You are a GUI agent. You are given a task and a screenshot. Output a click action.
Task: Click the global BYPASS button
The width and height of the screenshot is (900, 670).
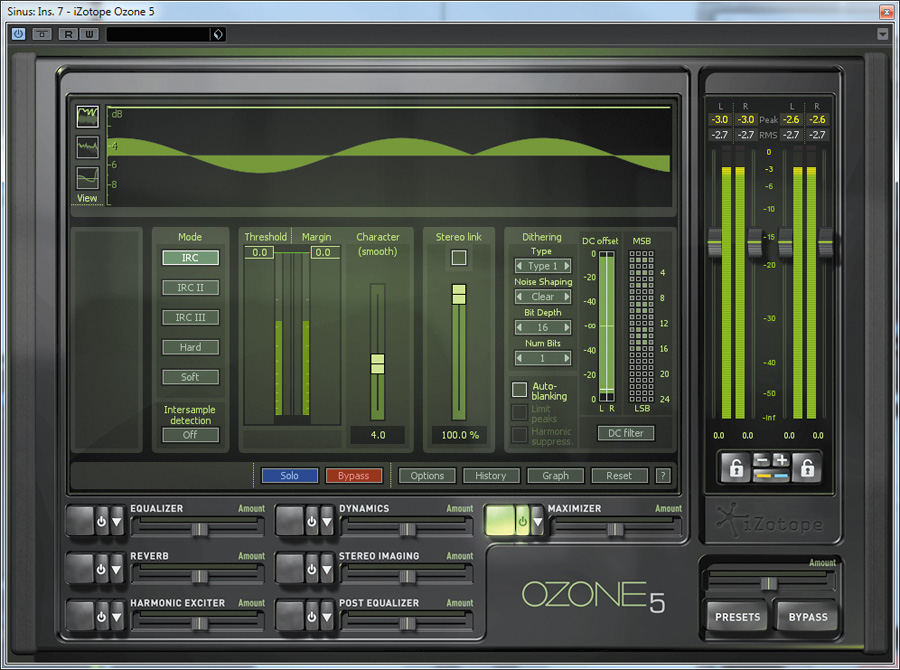point(808,617)
